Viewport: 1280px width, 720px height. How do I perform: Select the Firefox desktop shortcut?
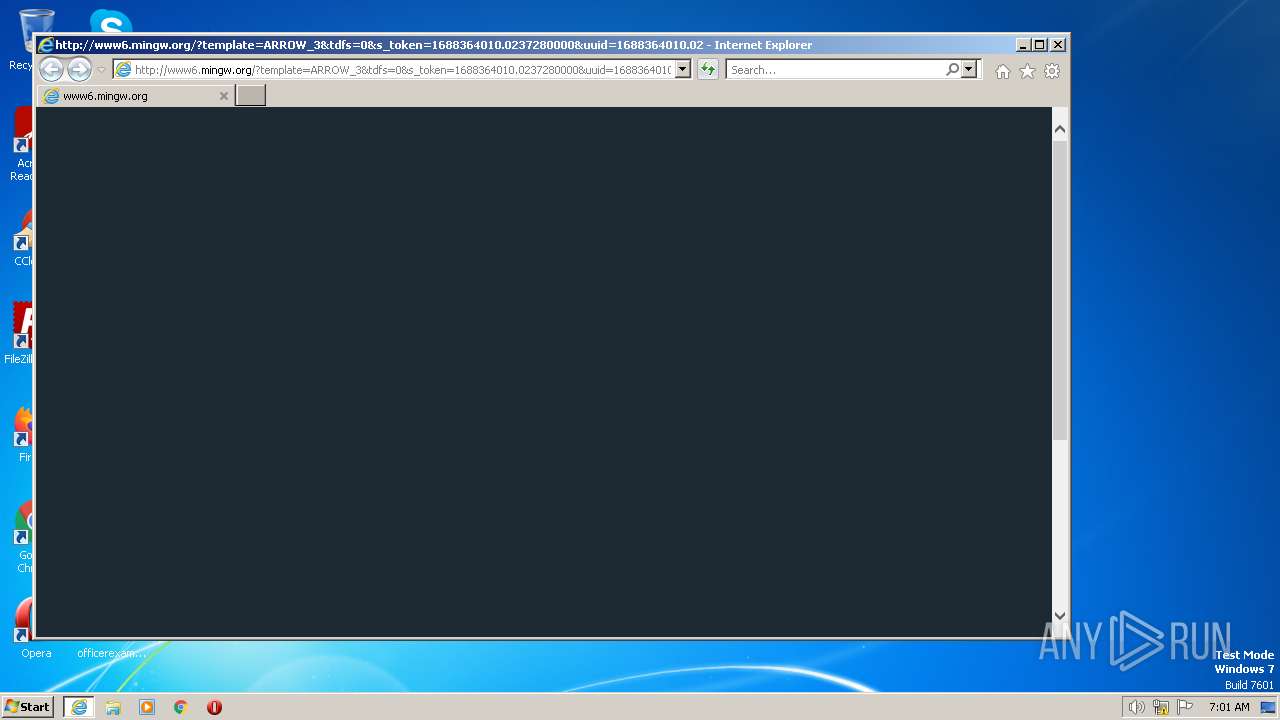[24, 434]
